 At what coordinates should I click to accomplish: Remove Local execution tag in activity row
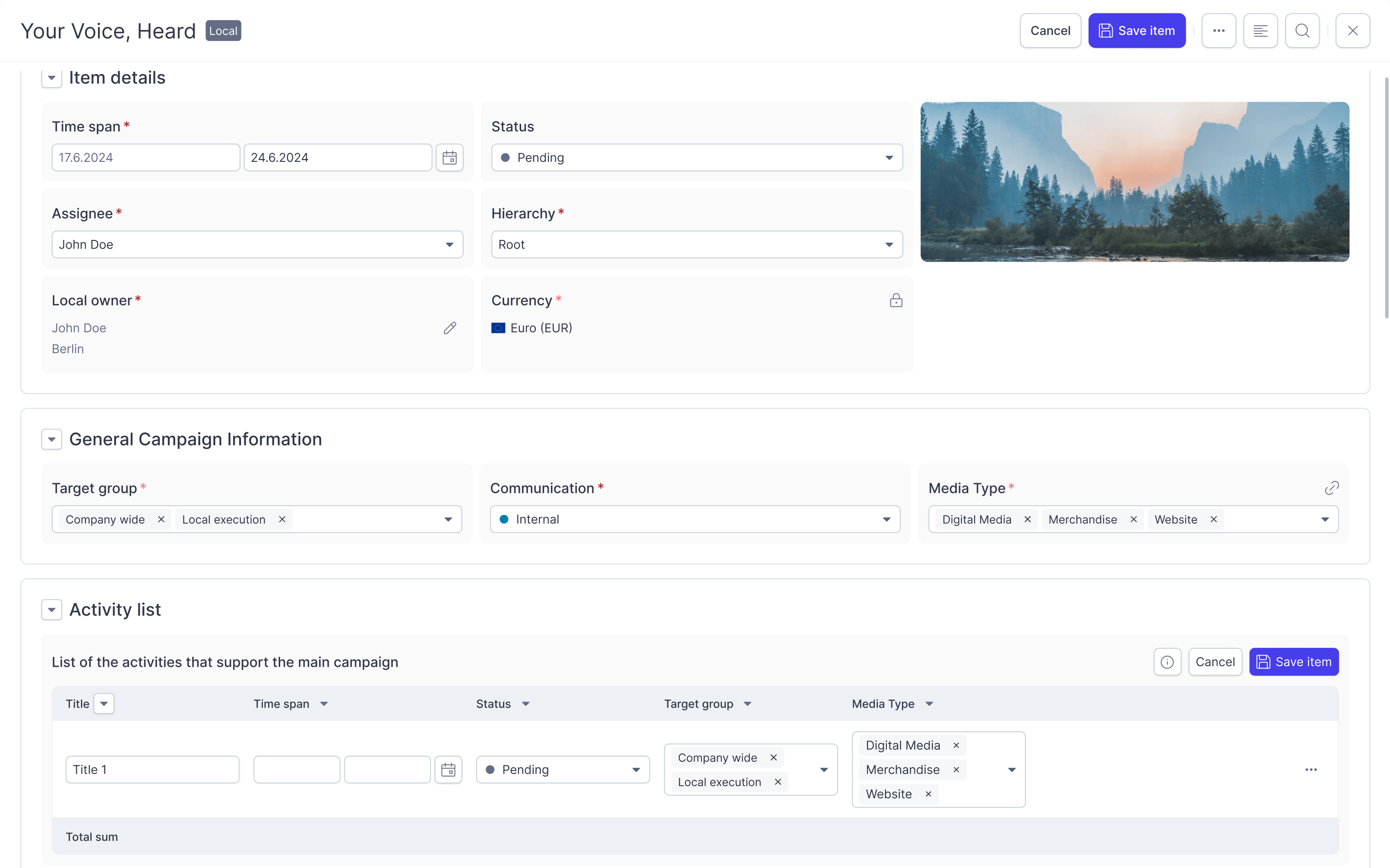(778, 782)
